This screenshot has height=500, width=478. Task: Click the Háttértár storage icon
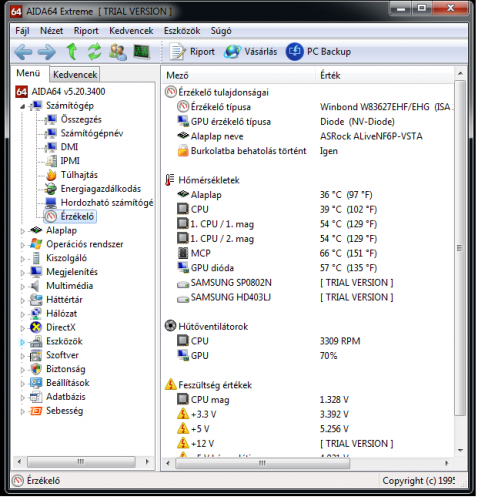[36, 300]
